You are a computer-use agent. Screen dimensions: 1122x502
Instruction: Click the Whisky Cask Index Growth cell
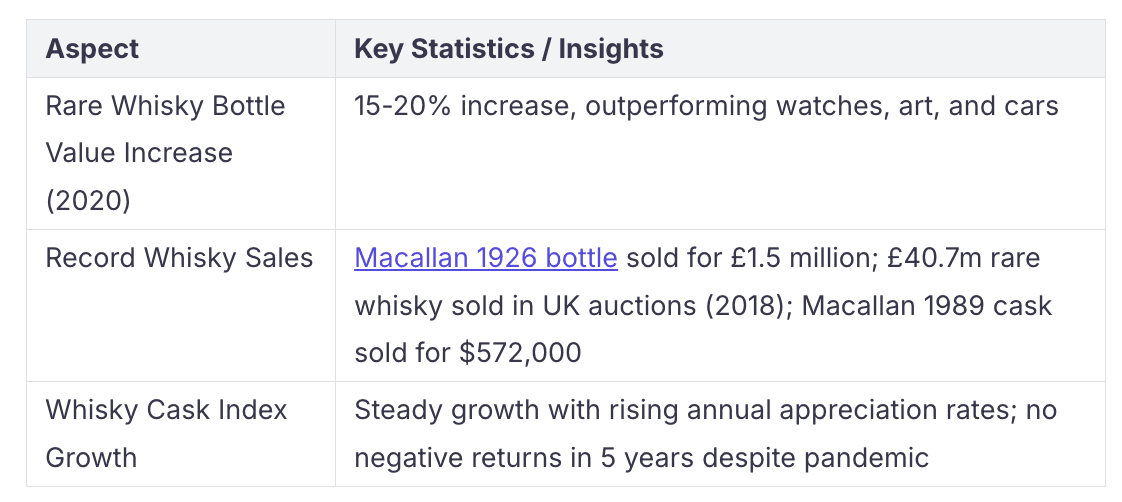[x=181, y=434]
